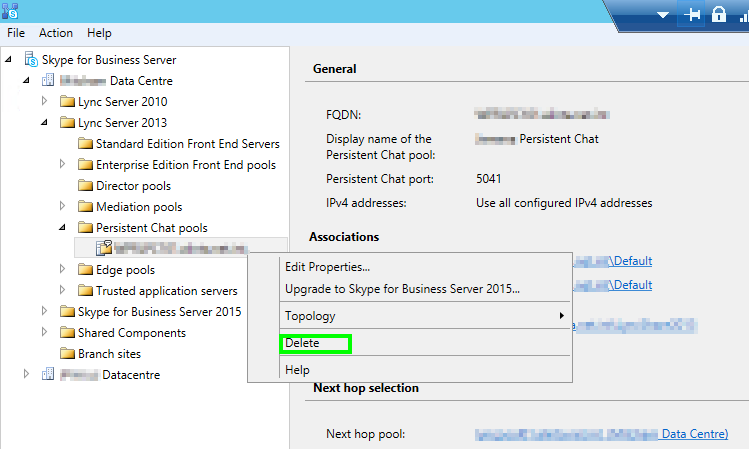Open the second \Default association link
Viewport: 749px width, 449px height.
pos(613,285)
